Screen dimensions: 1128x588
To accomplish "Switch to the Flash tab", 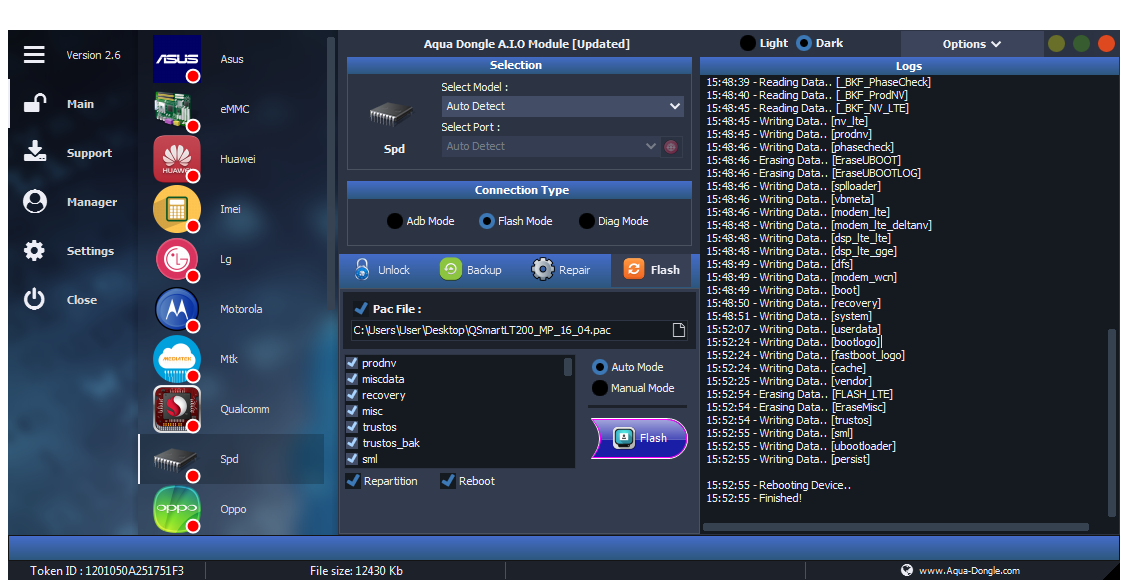I will [652, 270].
